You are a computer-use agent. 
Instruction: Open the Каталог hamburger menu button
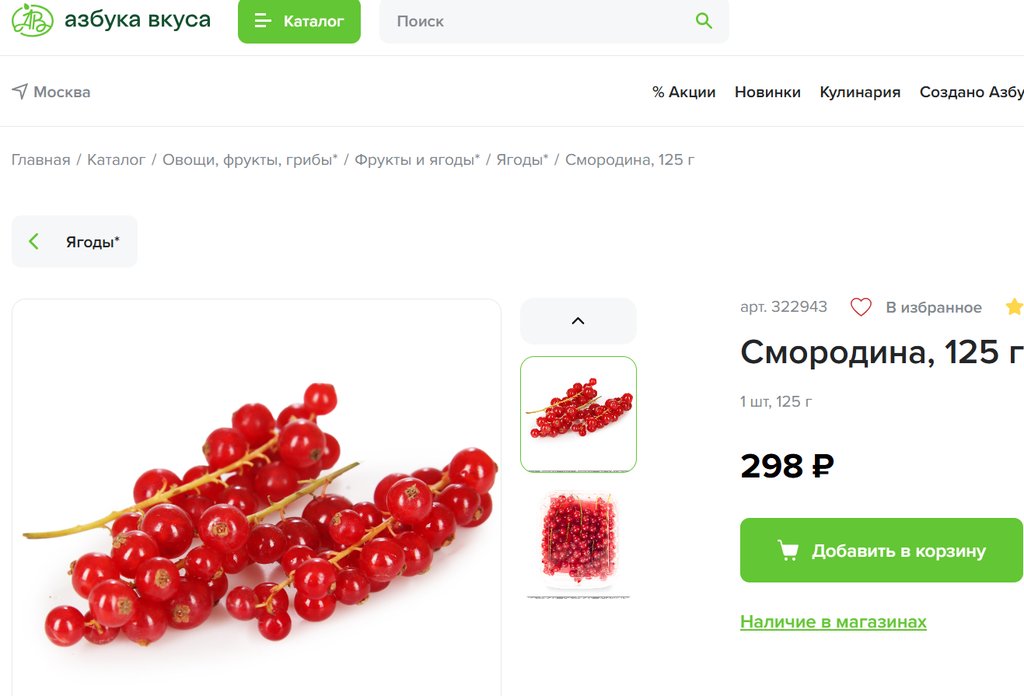point(299,21)
